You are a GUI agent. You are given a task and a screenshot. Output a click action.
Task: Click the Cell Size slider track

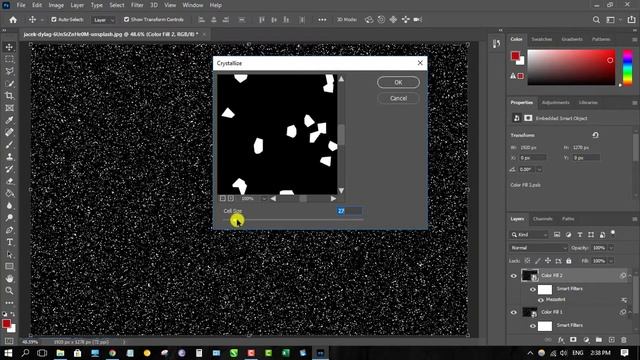coord(294,220)
